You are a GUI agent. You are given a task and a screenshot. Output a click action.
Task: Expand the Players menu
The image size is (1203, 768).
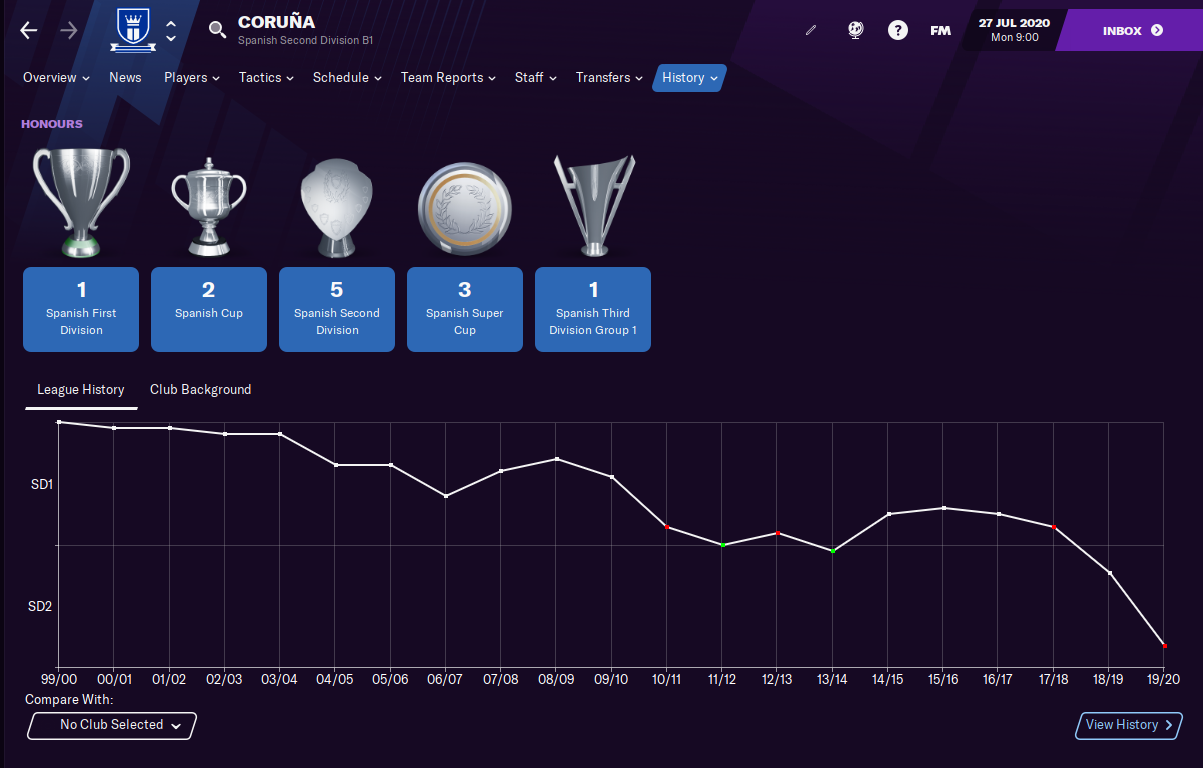pos(192,77)
